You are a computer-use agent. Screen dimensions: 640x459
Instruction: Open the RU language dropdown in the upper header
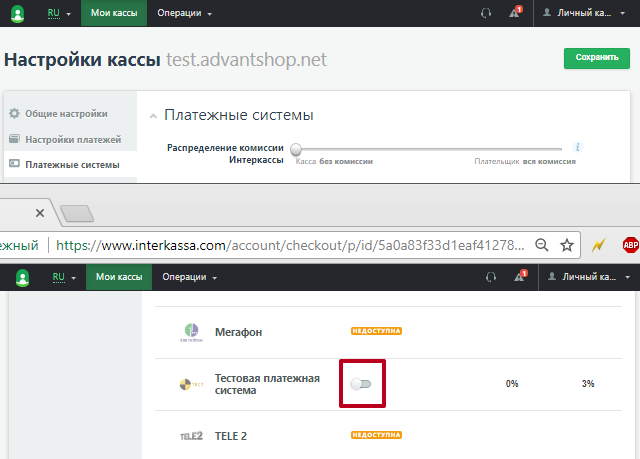pos(59,13)
